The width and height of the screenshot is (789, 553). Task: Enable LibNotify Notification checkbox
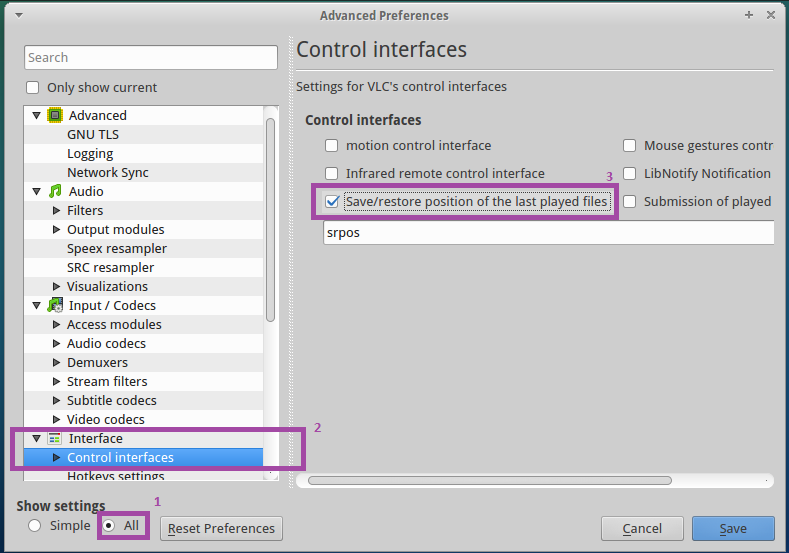[x=629, y=174]
